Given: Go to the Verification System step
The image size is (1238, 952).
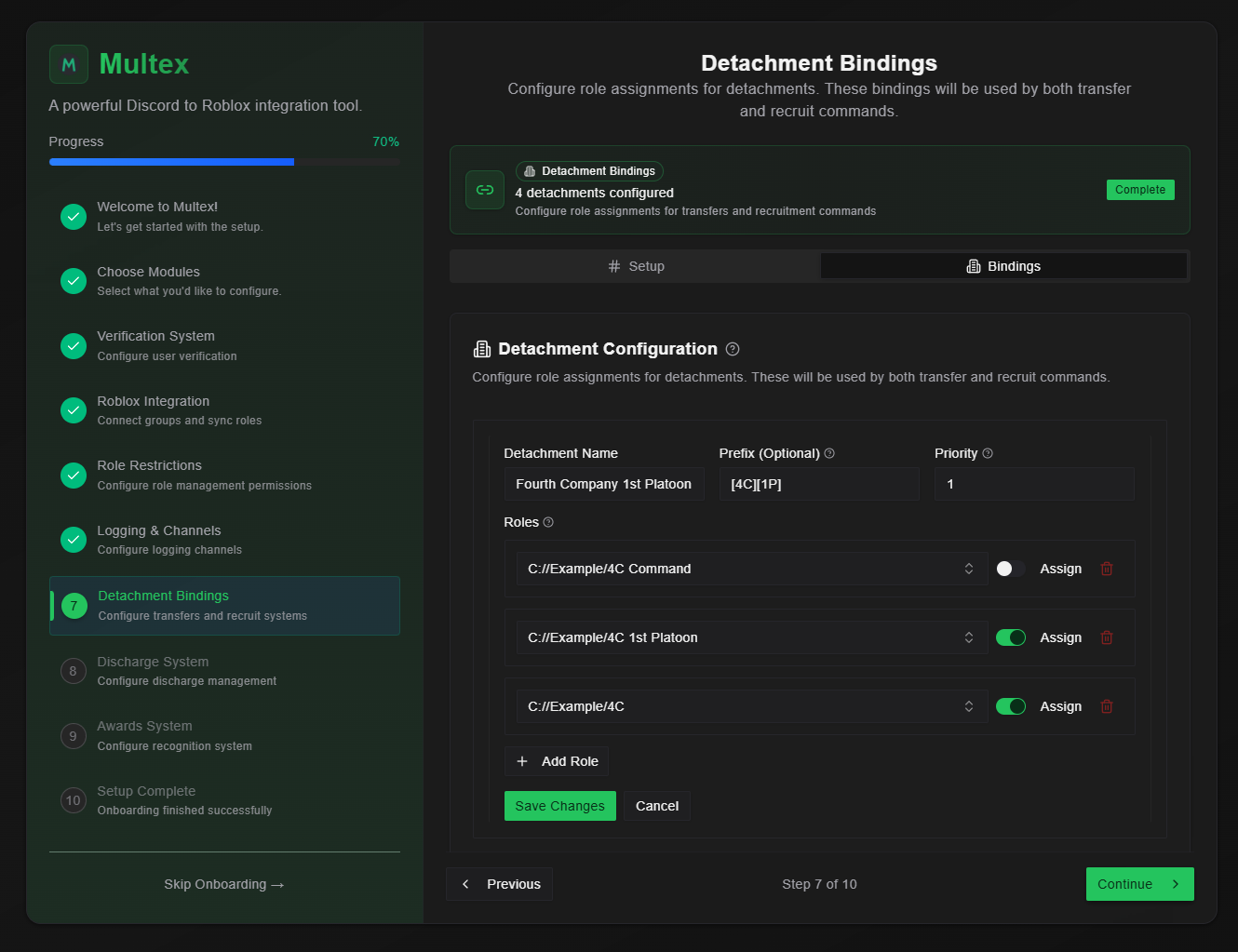Looking at the screenshot, I should point(224,346).
